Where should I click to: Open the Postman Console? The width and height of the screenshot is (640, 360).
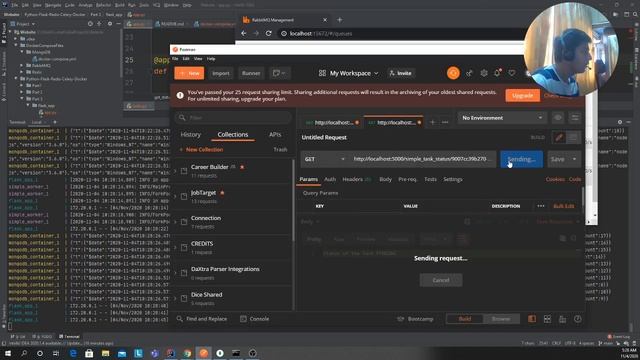coord(254,319)
